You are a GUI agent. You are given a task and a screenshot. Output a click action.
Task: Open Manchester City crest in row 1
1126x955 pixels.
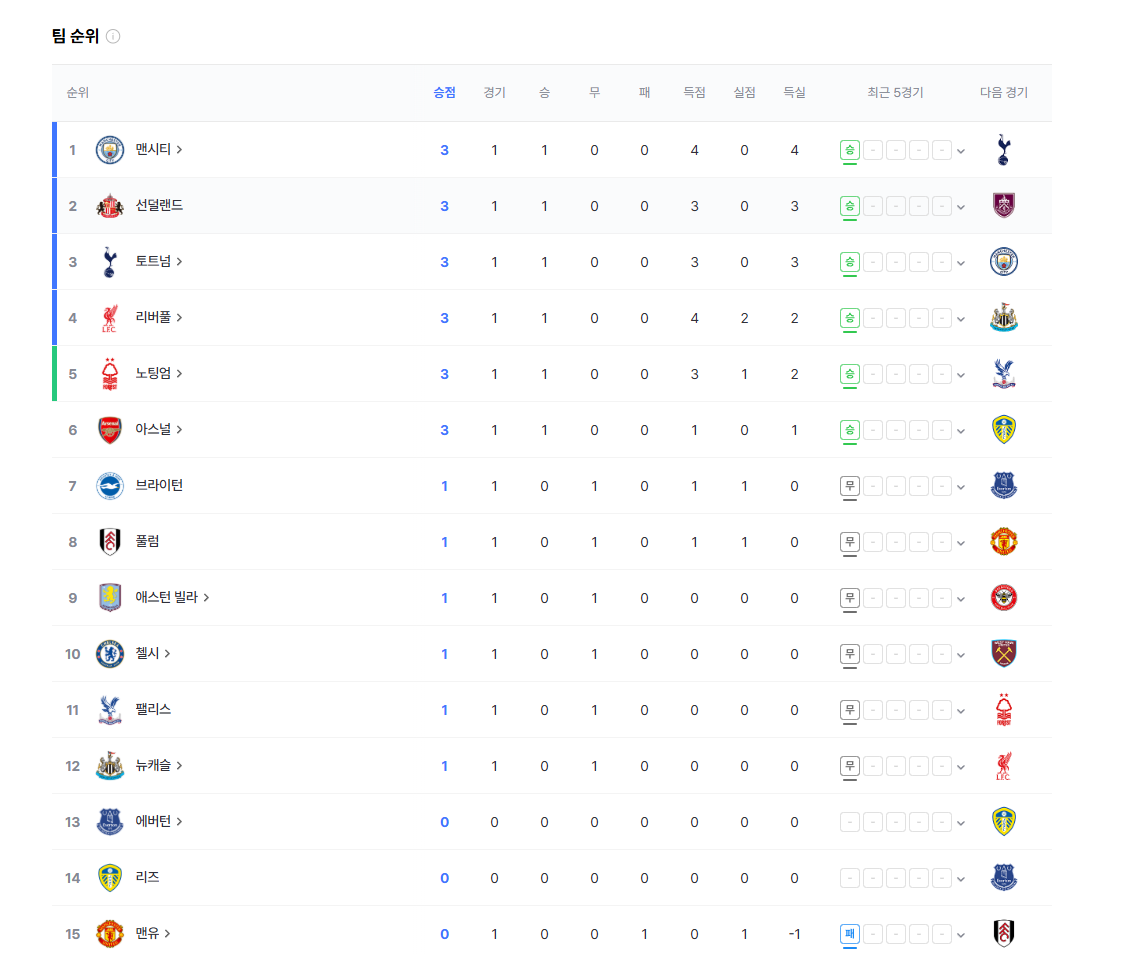click(110, 150)
